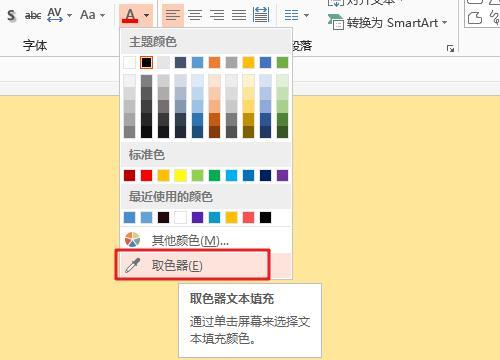This screenshot has height=360, width=500.
Task: Click the 主题颜色 section header
Action: coord(153,42)
